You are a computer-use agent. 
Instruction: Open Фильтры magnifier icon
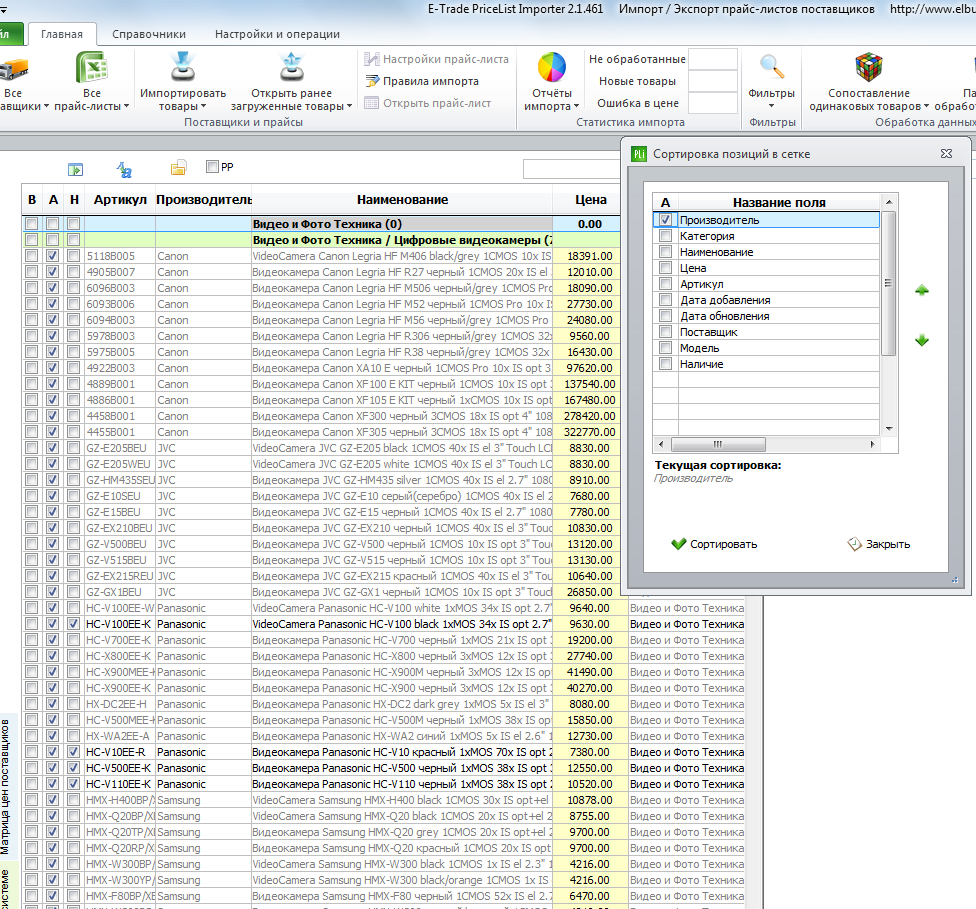pos(772,67)
